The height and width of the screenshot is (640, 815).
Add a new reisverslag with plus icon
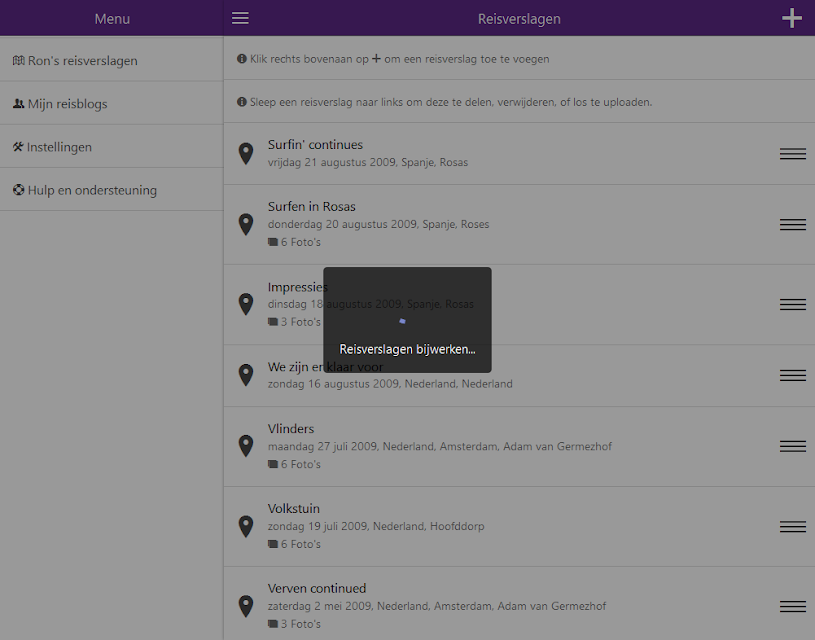[x=792, y=18]
